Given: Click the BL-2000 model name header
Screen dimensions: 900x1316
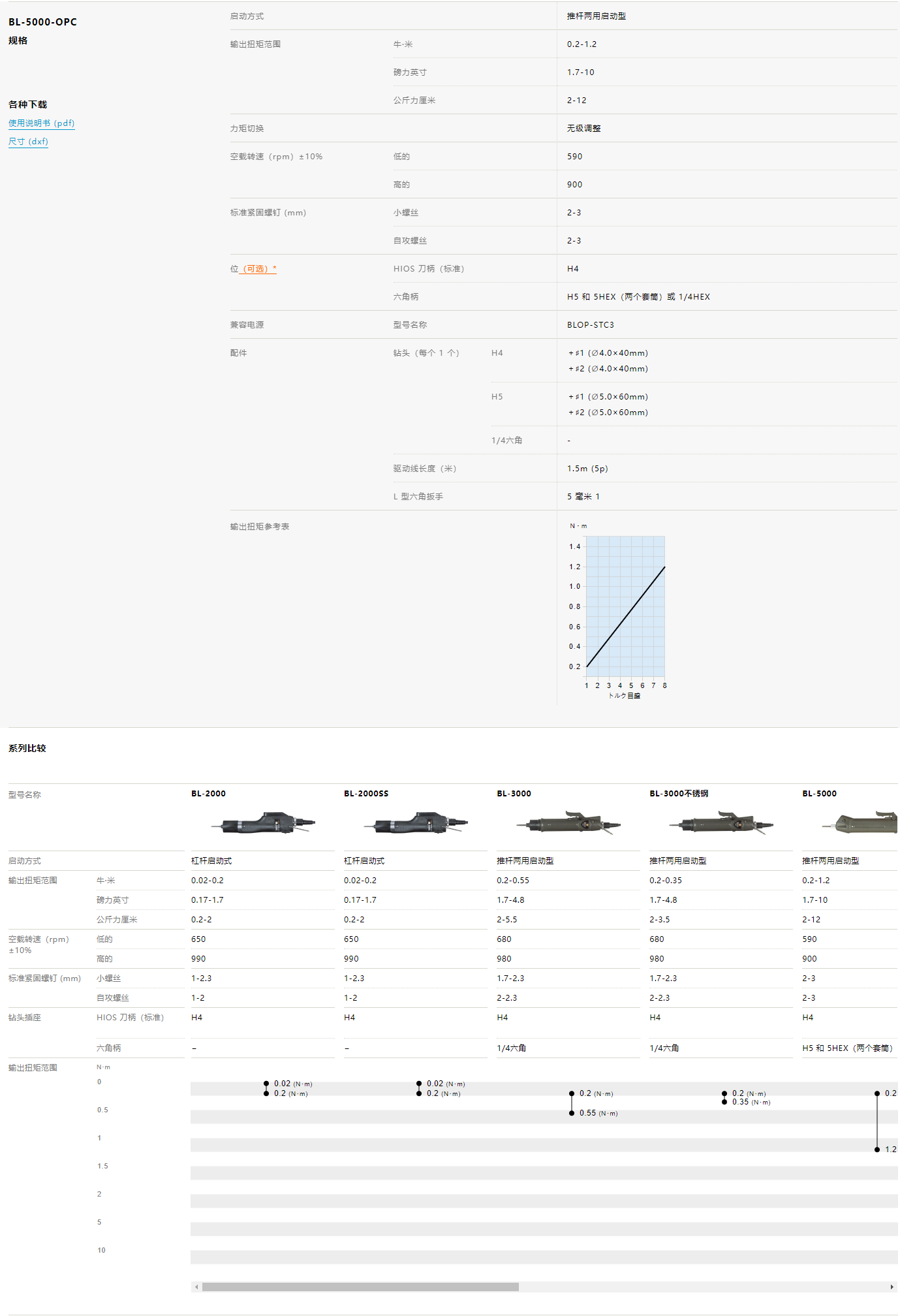Looking at the screenshot, I should click(x=208, y=794).
